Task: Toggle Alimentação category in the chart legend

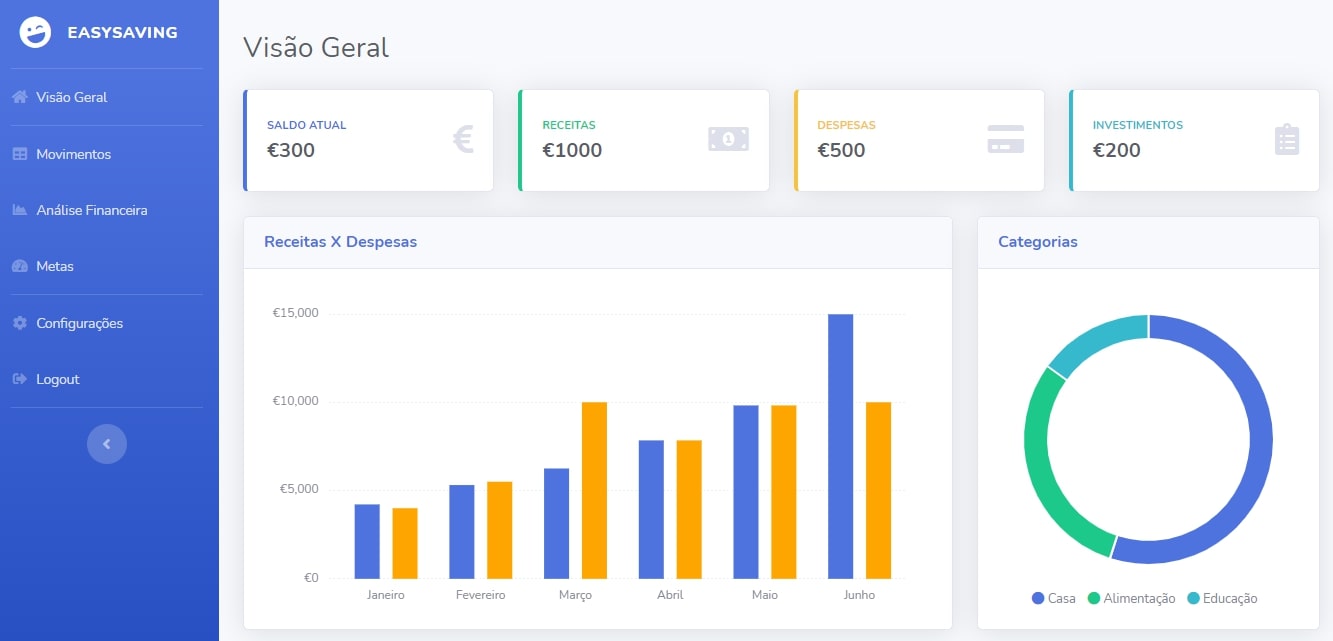Action: pyautogui.click(x=1131, y=598)
